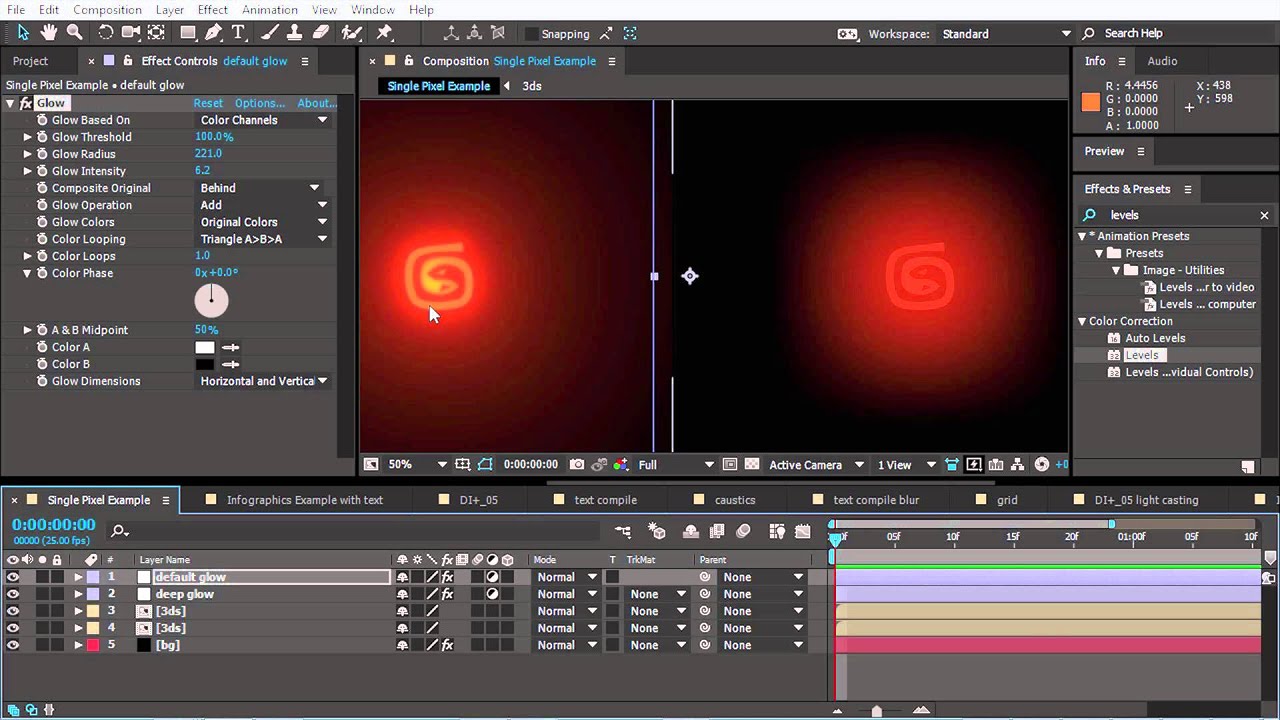Click the Color A white swatch

(205, 347)
